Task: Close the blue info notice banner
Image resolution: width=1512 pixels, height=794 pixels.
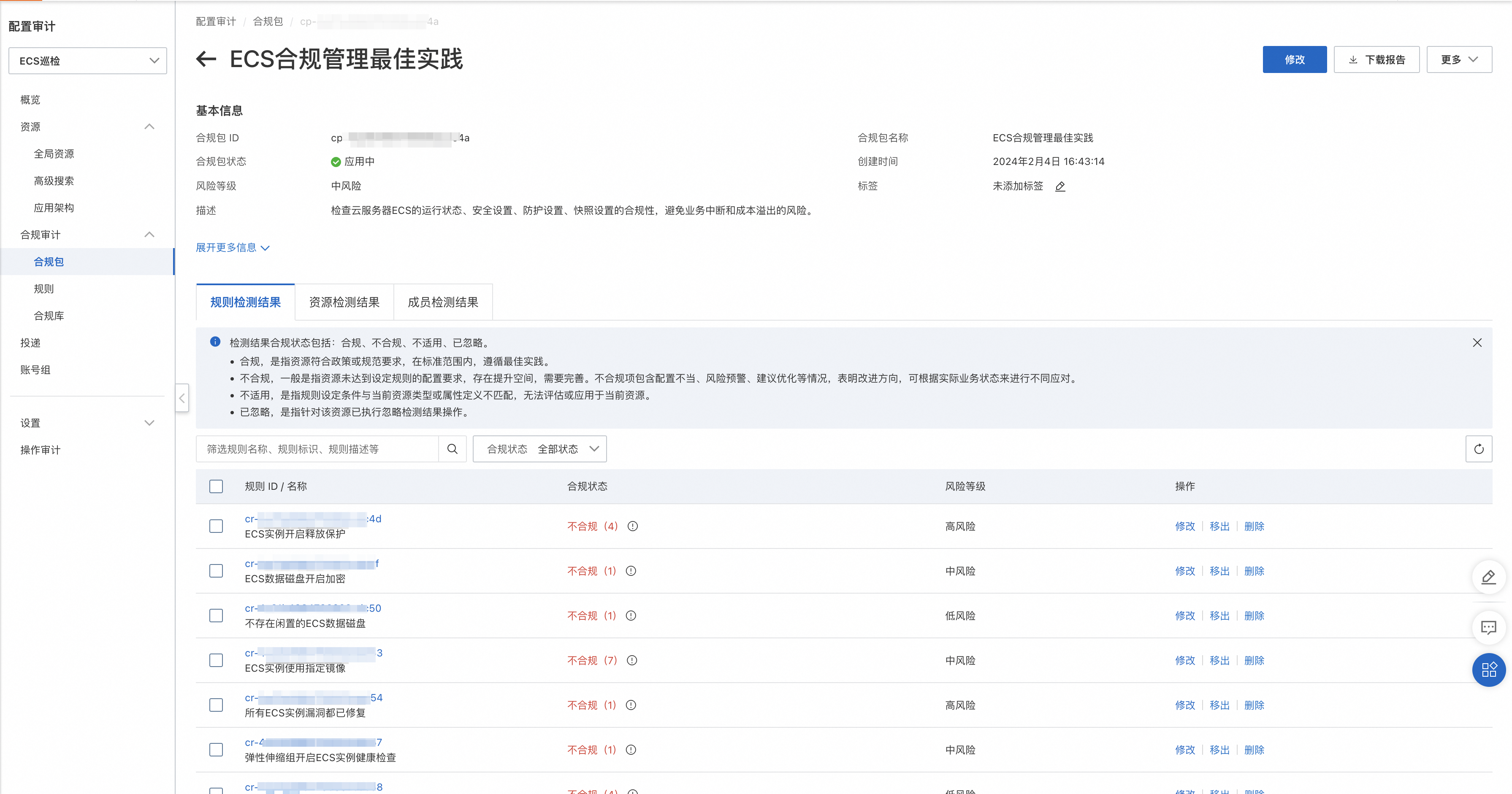Action: [x=1477, y=343]
